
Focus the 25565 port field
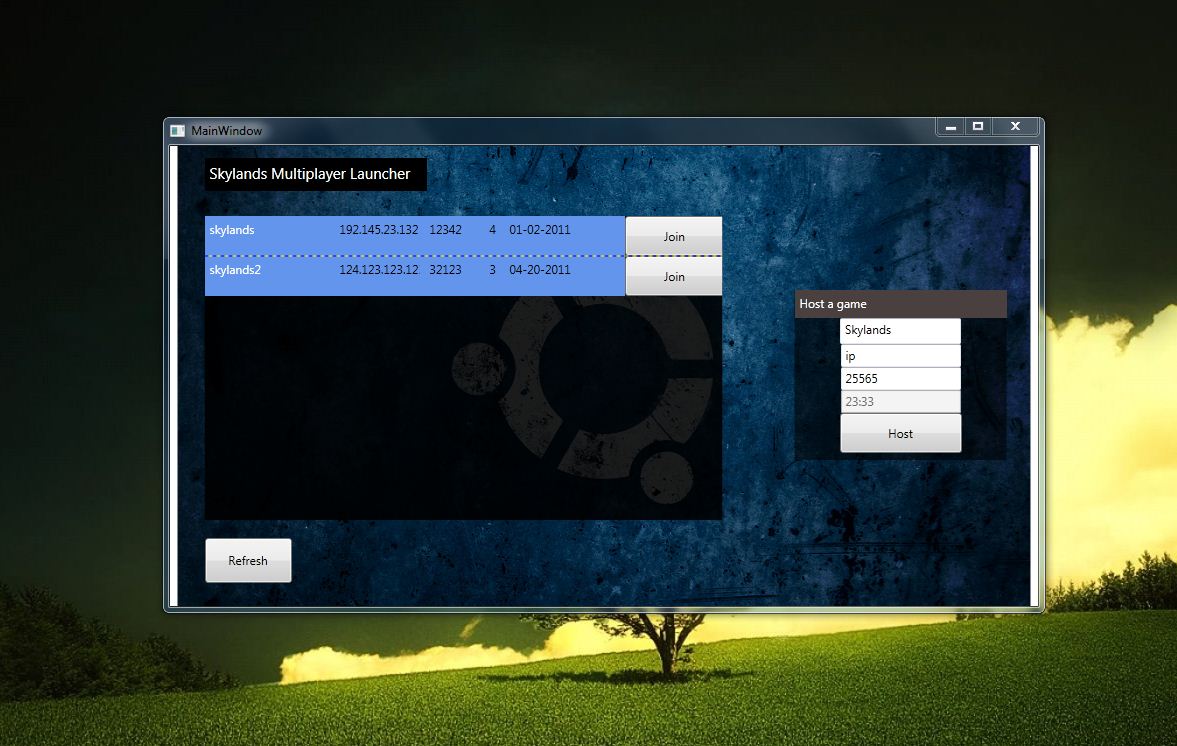point(900,379)
